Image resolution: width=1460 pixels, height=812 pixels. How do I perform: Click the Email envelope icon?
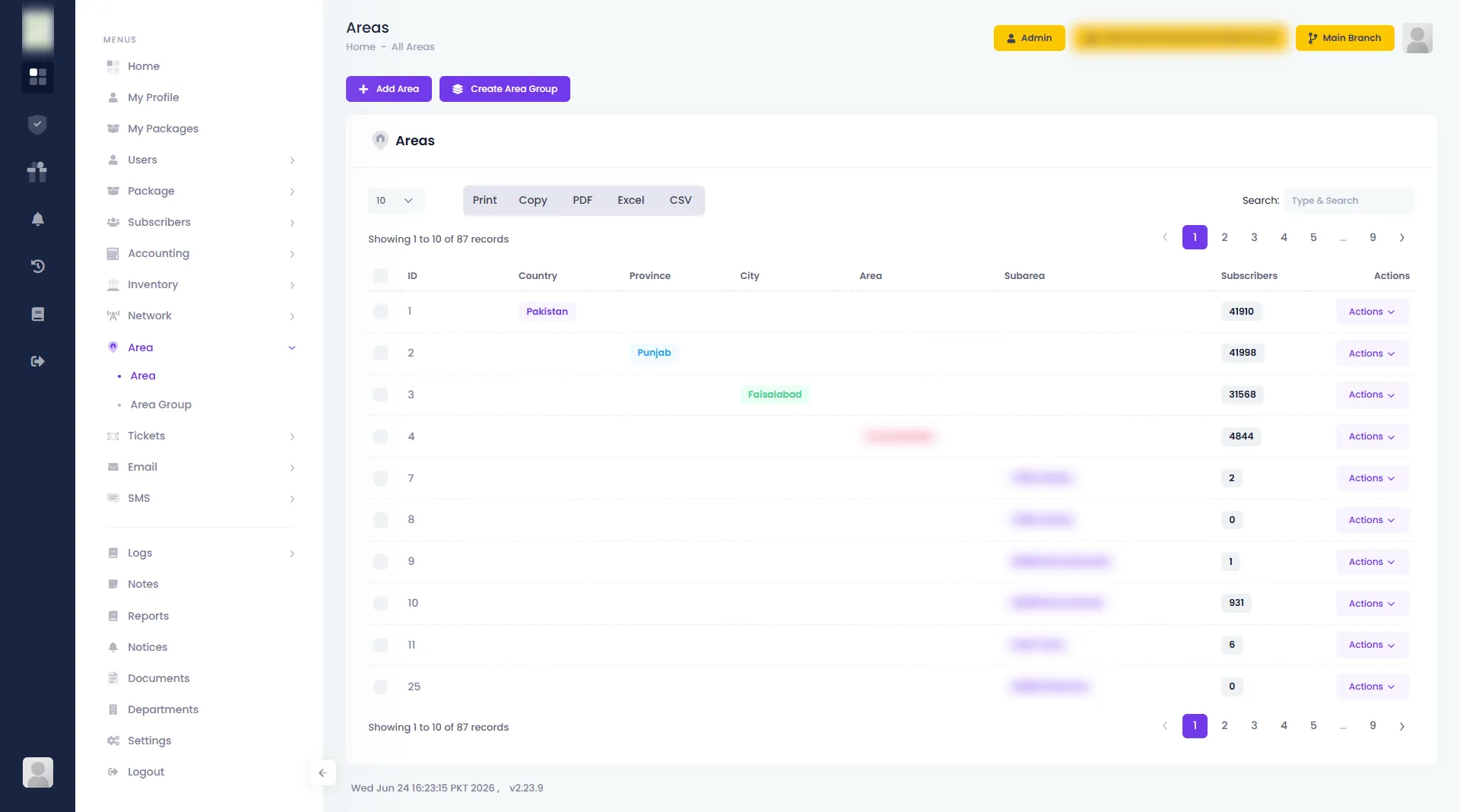tap(113, 467)
